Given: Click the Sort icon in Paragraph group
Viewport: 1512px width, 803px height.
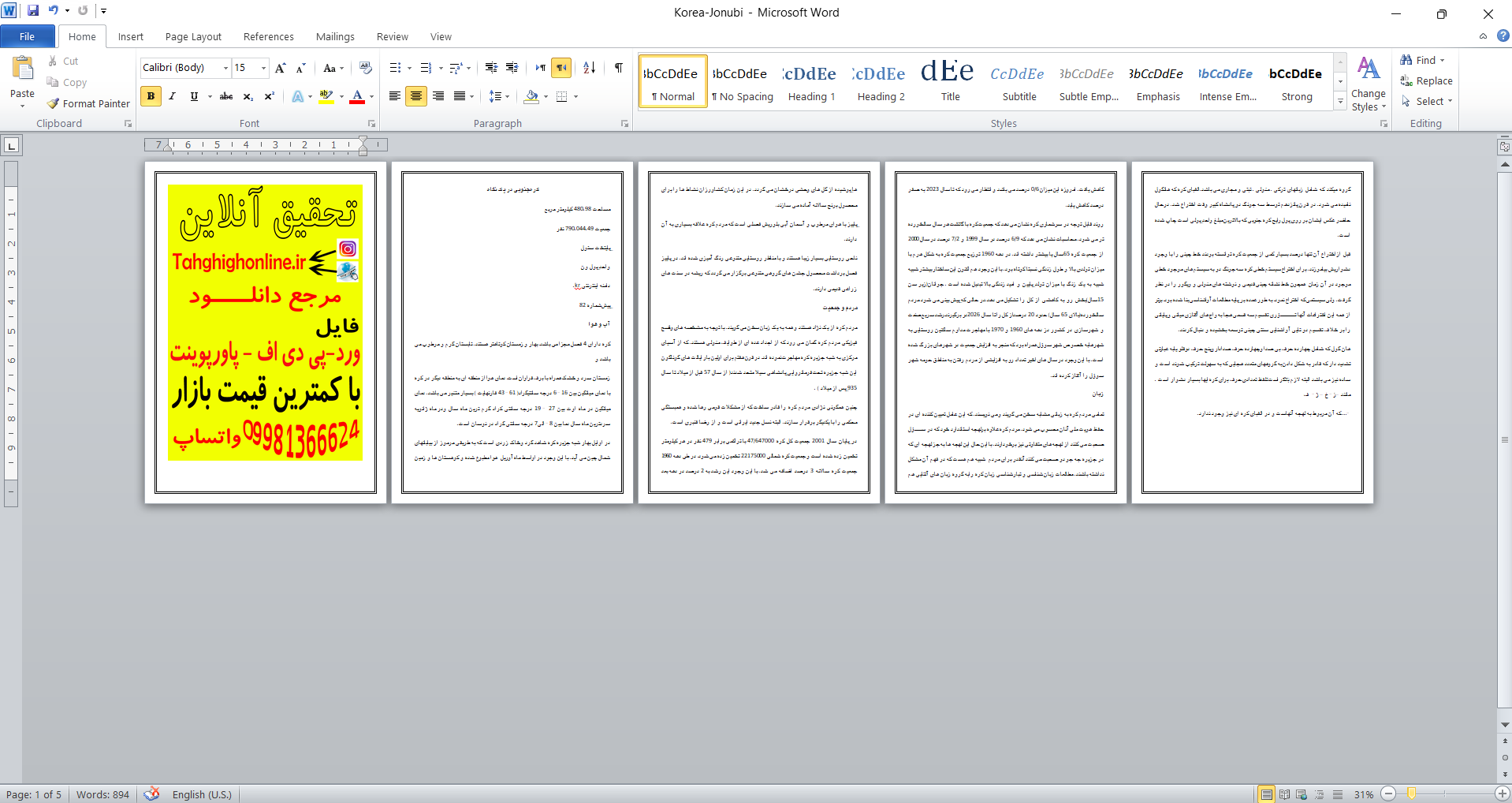Looking at the screenshot, I should click(589, 68).
